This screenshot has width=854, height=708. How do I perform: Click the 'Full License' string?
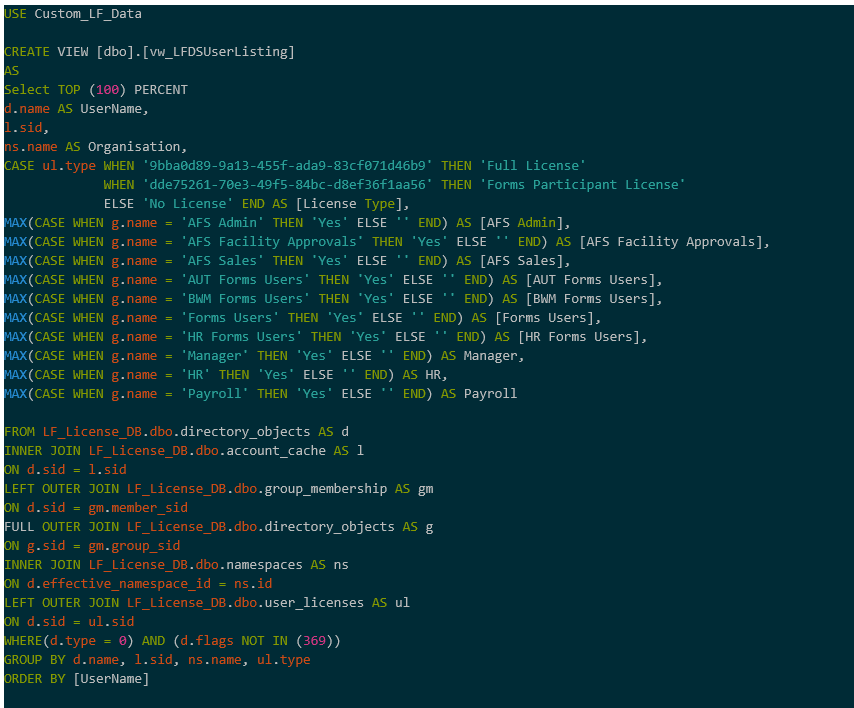click(533, 166)
